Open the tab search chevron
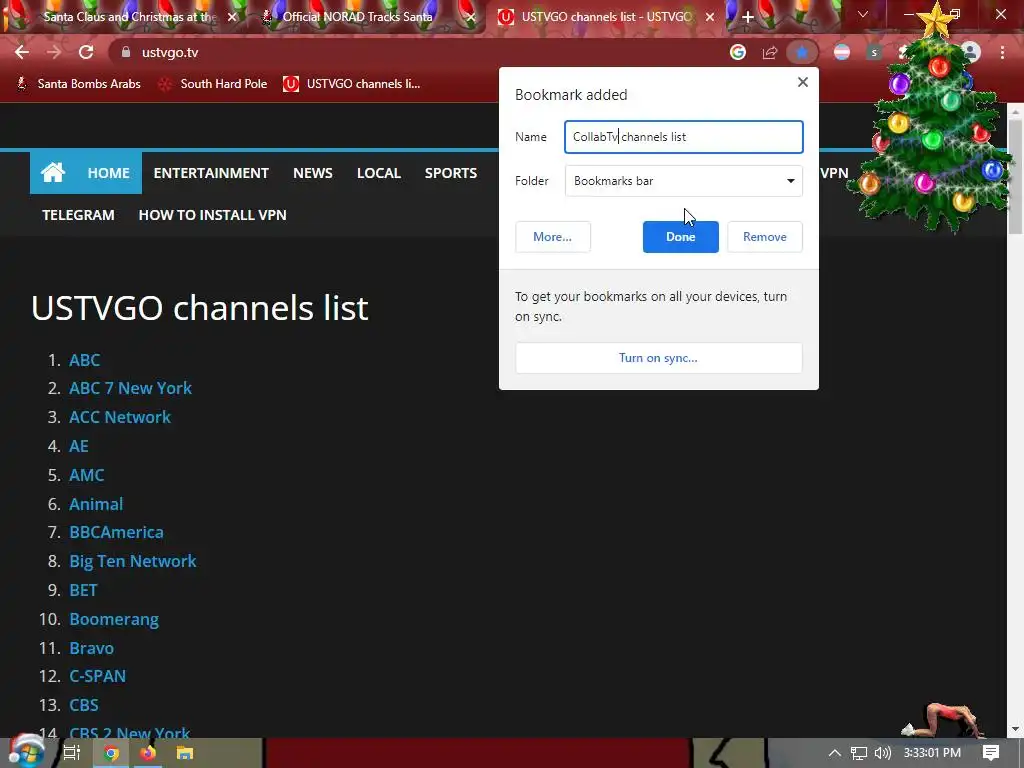1024x768 pixels. pyautogui.click(x=863, y=14)
